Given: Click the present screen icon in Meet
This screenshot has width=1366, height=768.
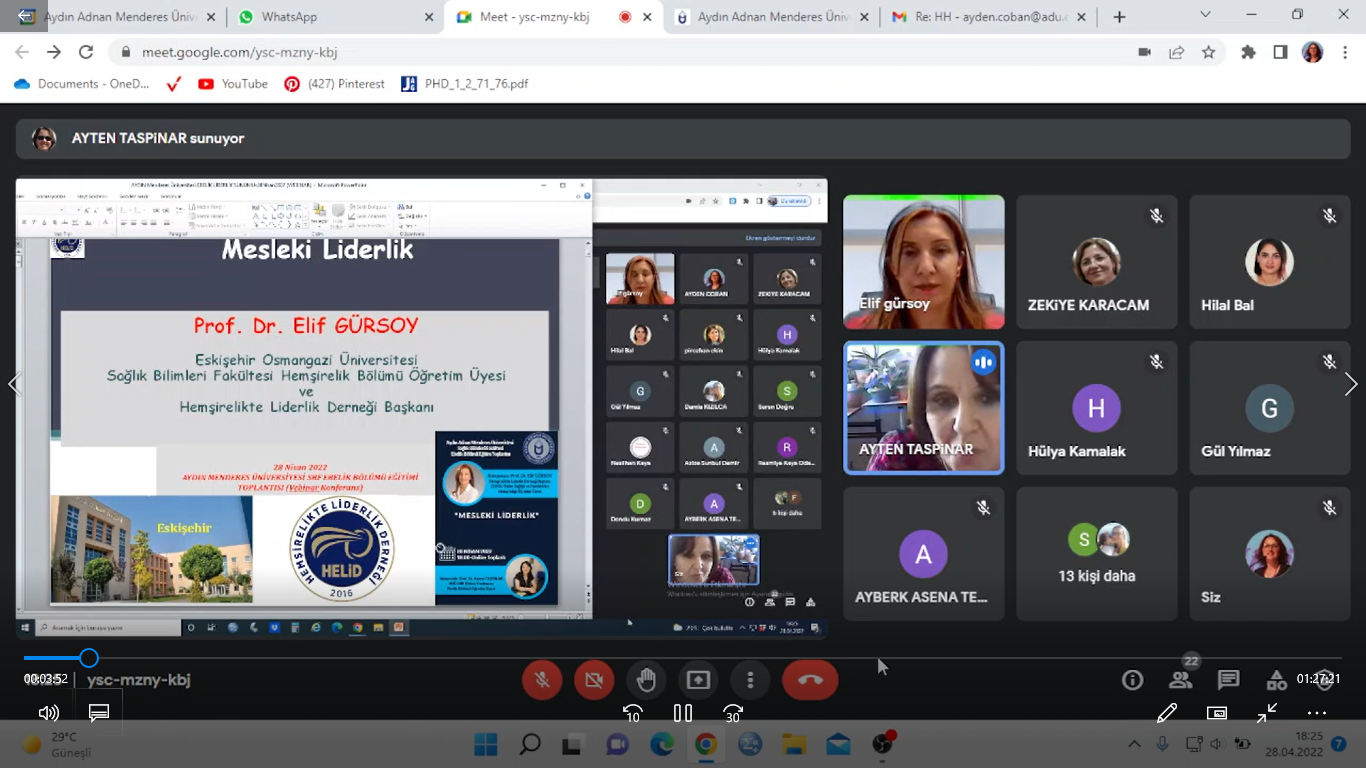Looking at the screenshot, I should tap(698, 680).
